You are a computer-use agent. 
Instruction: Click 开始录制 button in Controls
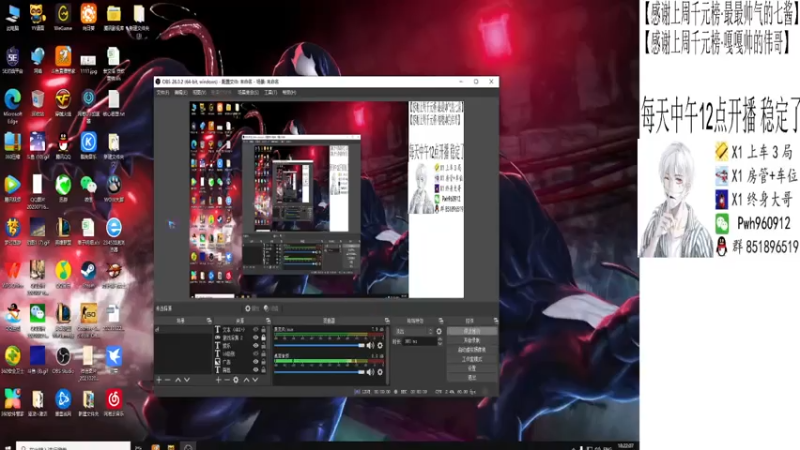coord(472,340)
